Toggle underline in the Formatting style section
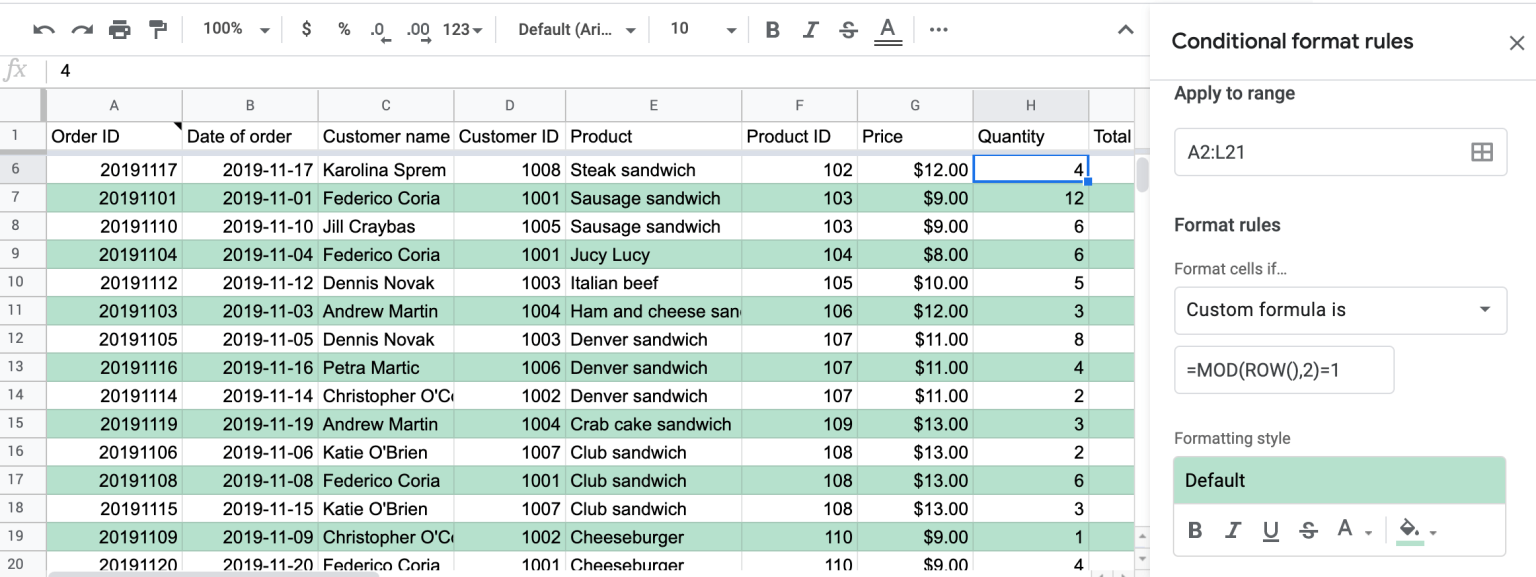Viewport: 1536px width, 577px height. [1271, 530]
